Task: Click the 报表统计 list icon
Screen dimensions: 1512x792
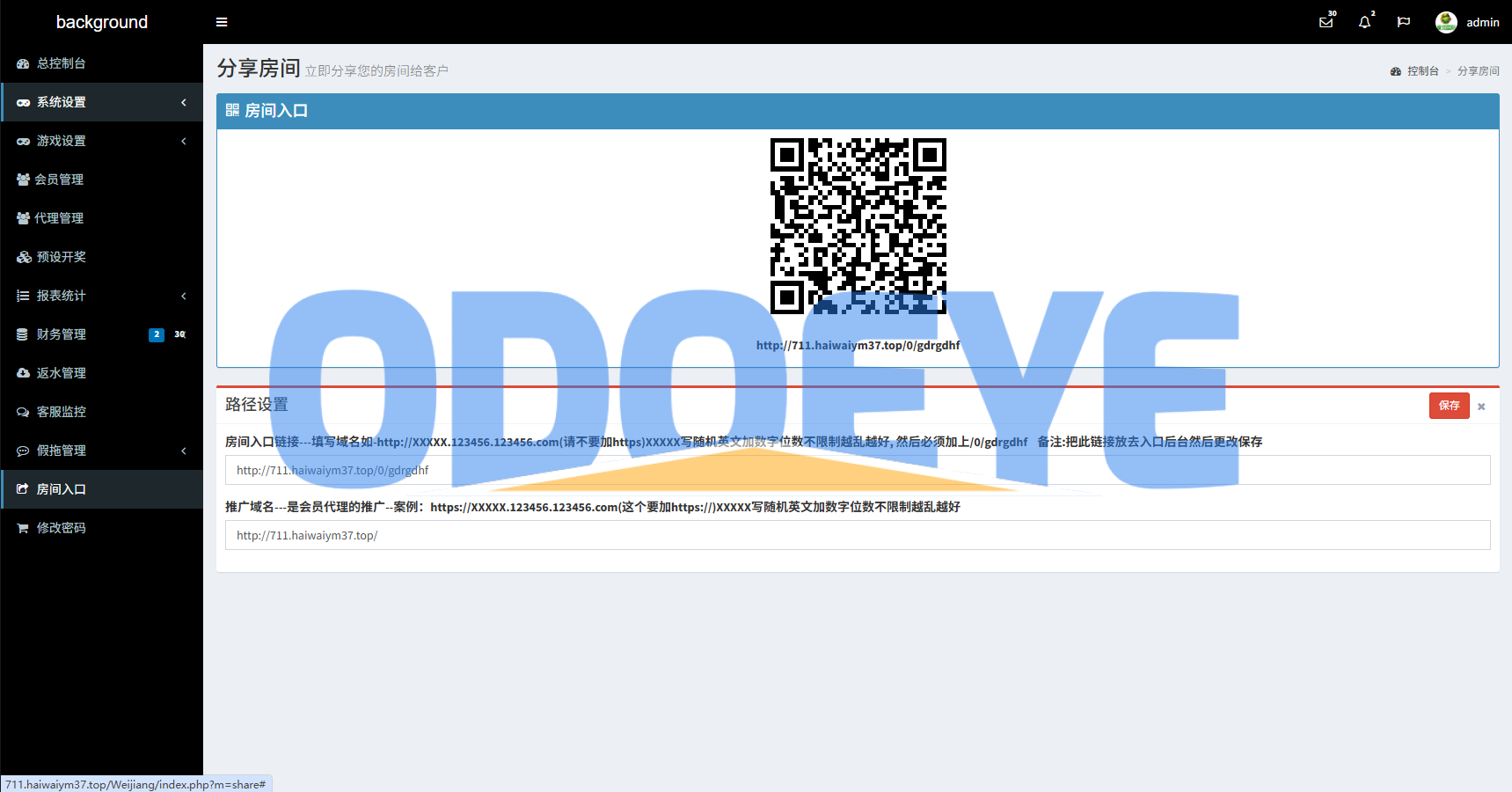Action: [24, 296]
